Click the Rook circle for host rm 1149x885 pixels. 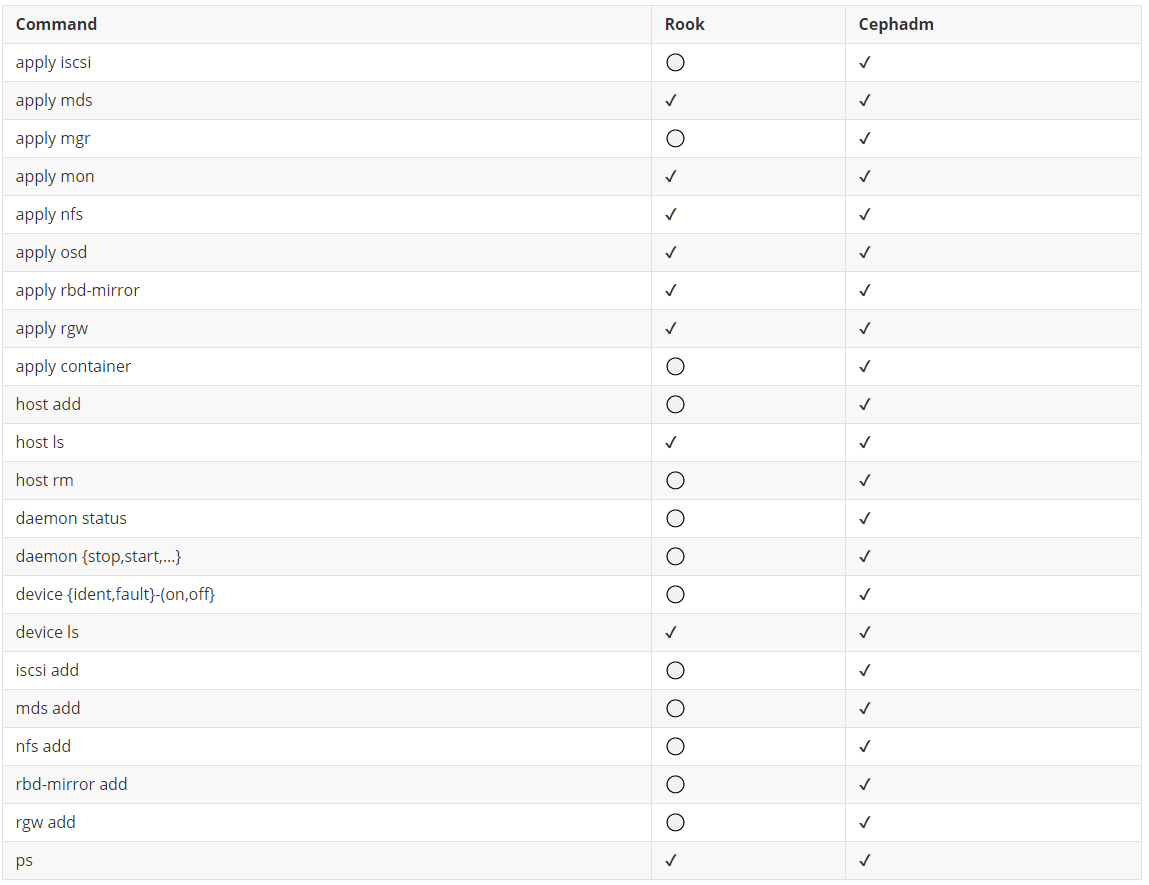click(675, 481)
